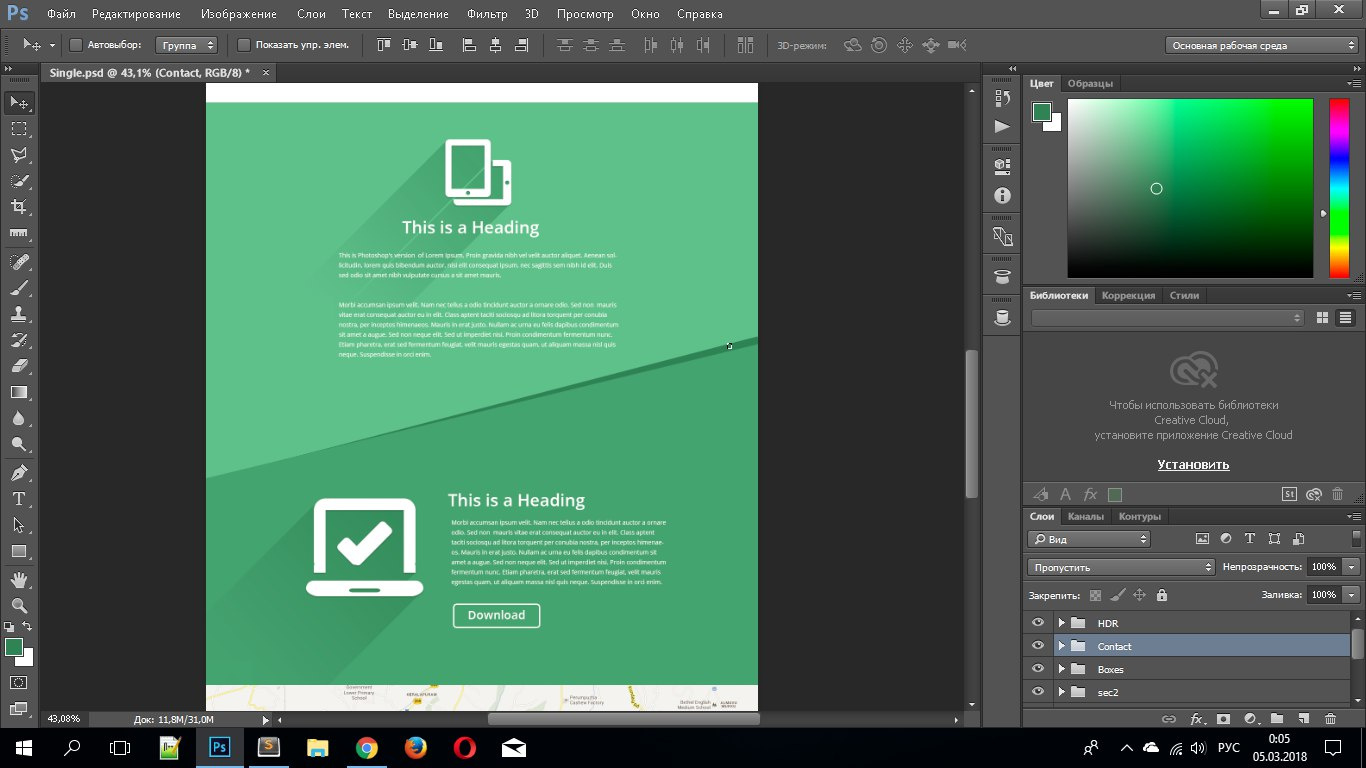
Task: Open the Фильтр menu
Action: tap(486, 14)
